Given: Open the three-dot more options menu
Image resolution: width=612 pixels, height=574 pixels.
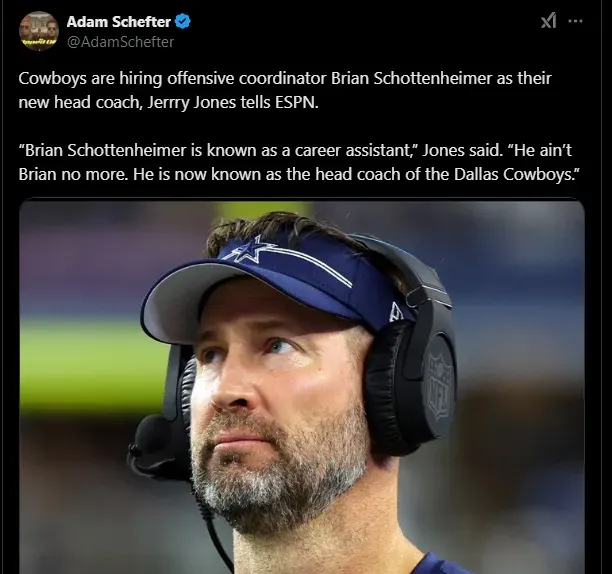Looking at the screenshot, I should [x=575, y=21].
